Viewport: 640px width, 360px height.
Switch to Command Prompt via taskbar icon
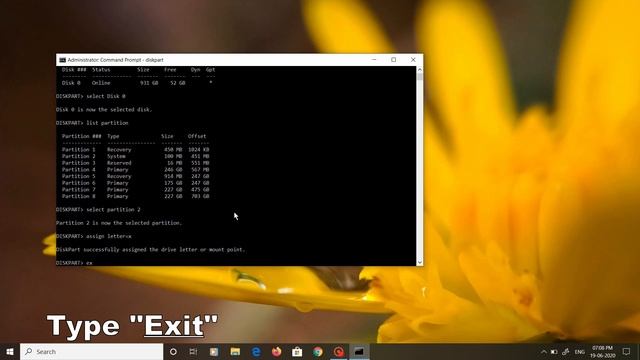(x=359, y=351)
